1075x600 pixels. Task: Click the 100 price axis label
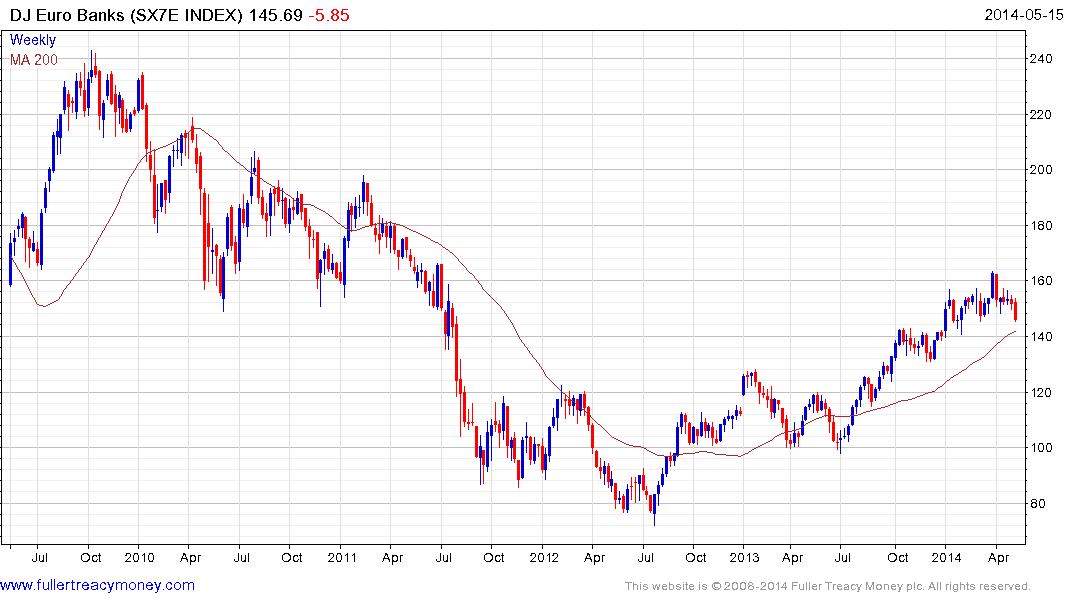(1041, 448)
